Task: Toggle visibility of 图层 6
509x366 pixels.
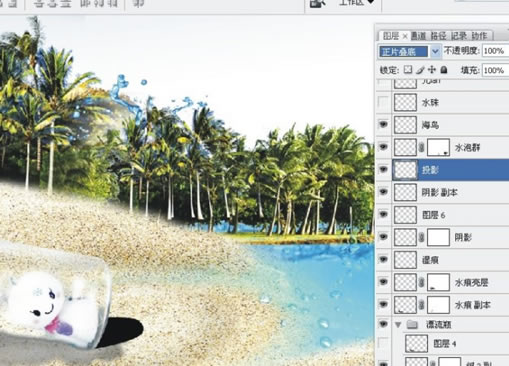Action: (x=383, y=214)
